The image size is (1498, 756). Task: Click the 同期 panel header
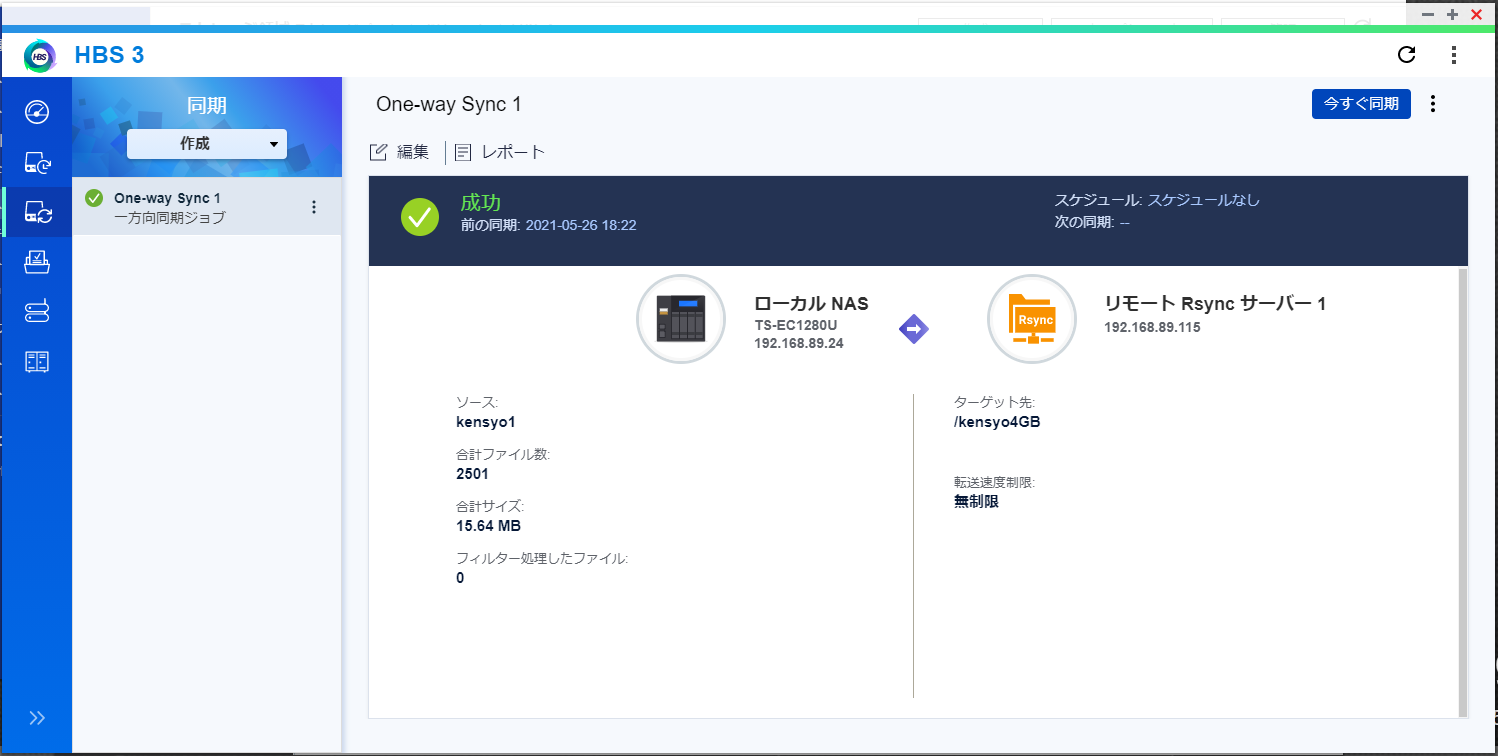tap(207, 105)
